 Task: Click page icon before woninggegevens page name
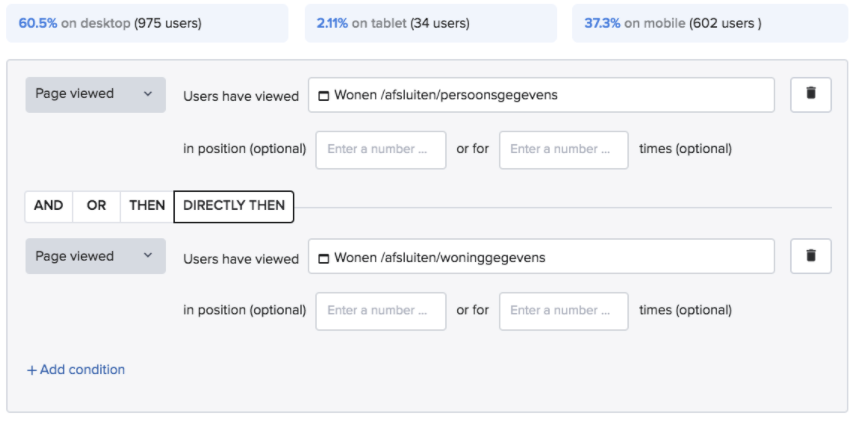coord(323,258)
